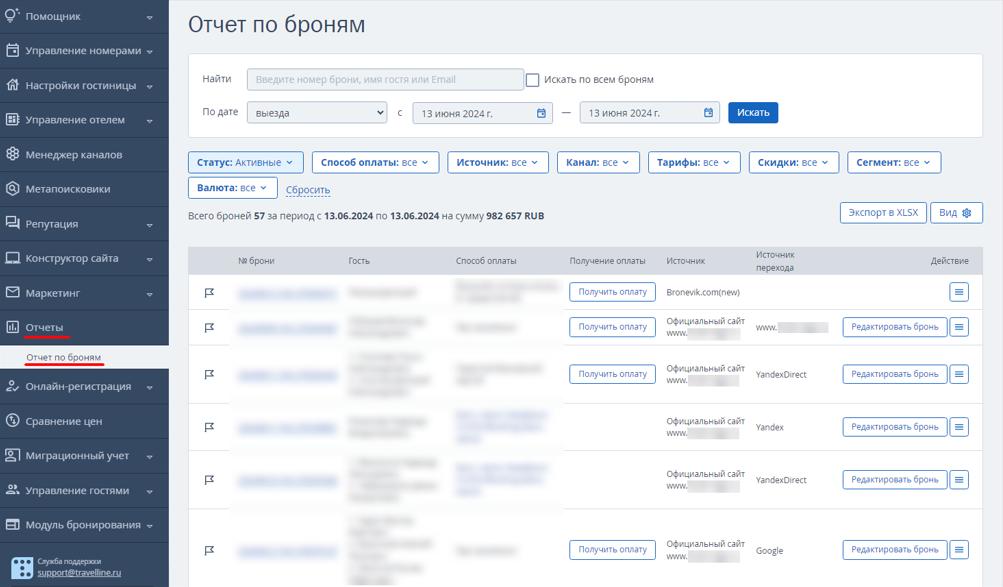This screenshot has width=1003, height=587.
Task: Open the Способ оплаты filter dropdown
Action: (375, 162)
